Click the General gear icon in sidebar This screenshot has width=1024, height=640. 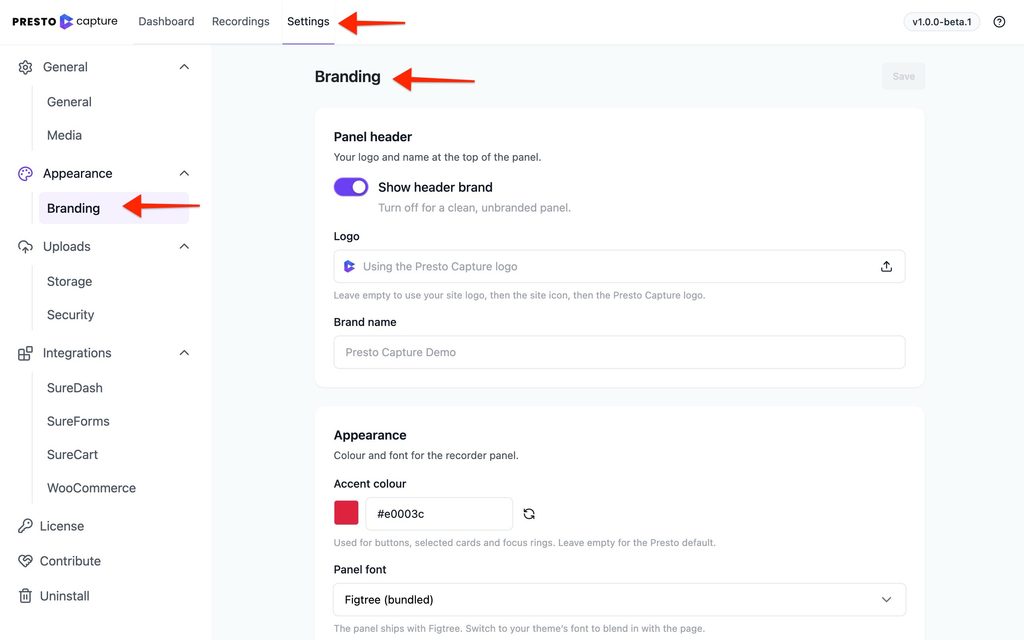pos(25,67)
